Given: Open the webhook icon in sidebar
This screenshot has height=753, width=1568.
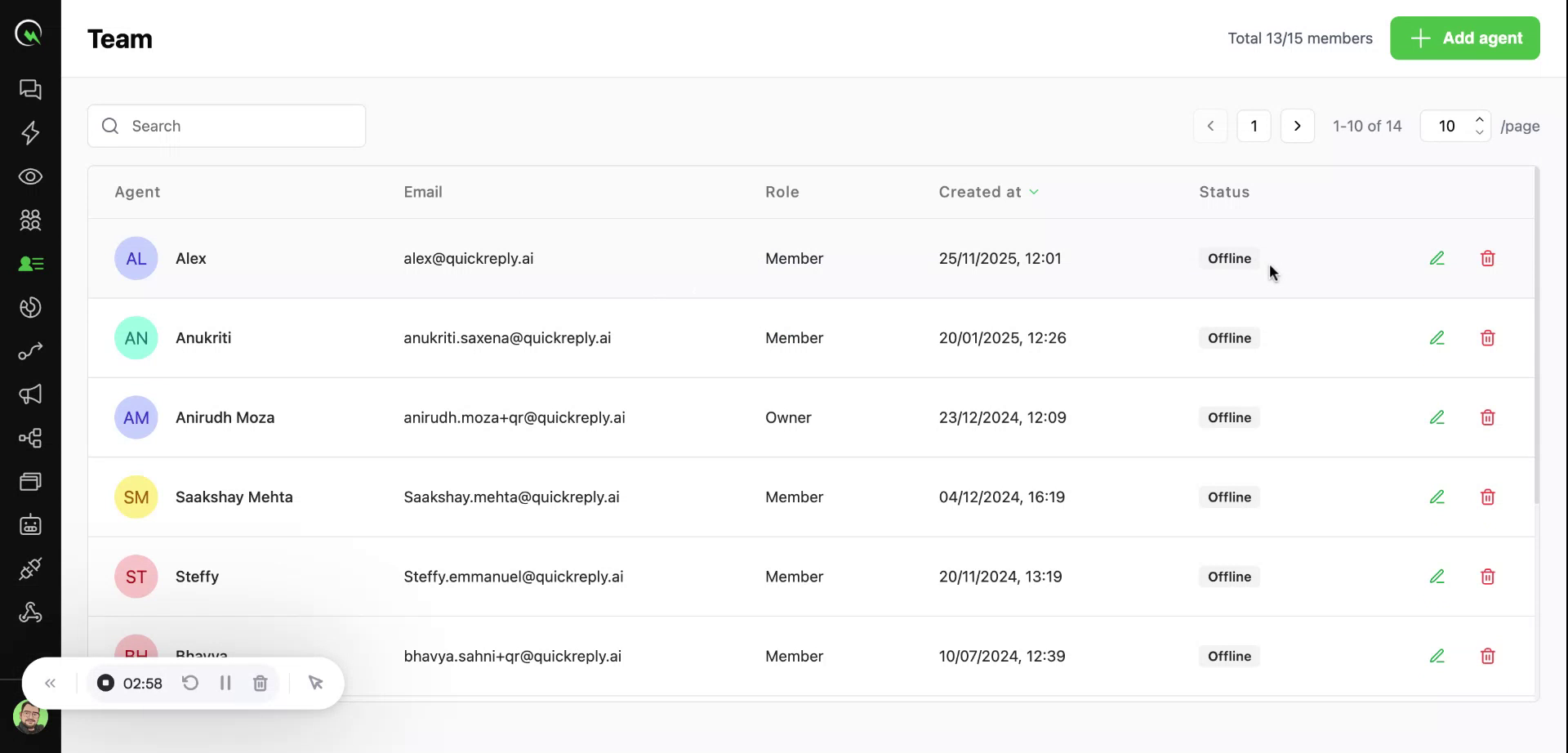Looking at the screenshot, I should [x=30, y=613].
